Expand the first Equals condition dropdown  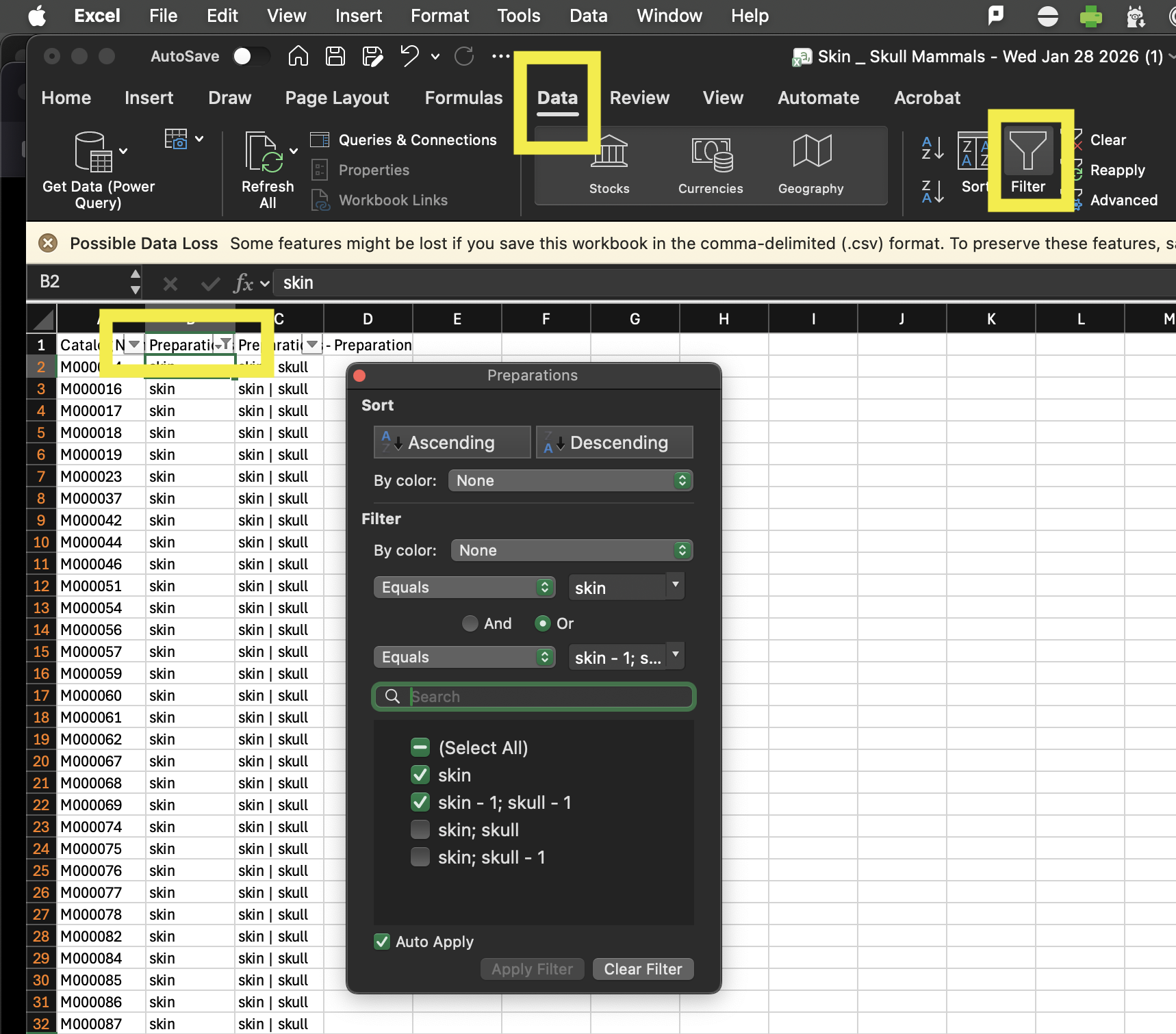(464, 587)
